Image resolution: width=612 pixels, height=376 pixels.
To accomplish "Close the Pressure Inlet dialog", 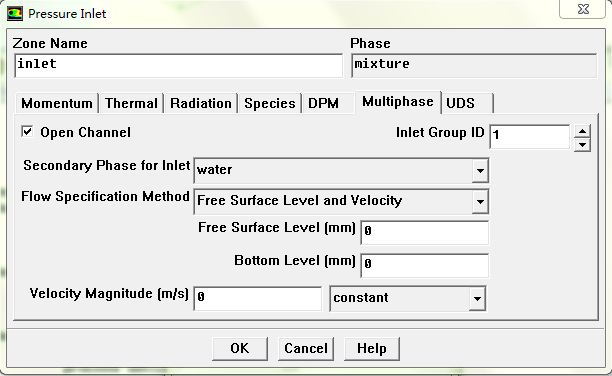I will (583, 9).
